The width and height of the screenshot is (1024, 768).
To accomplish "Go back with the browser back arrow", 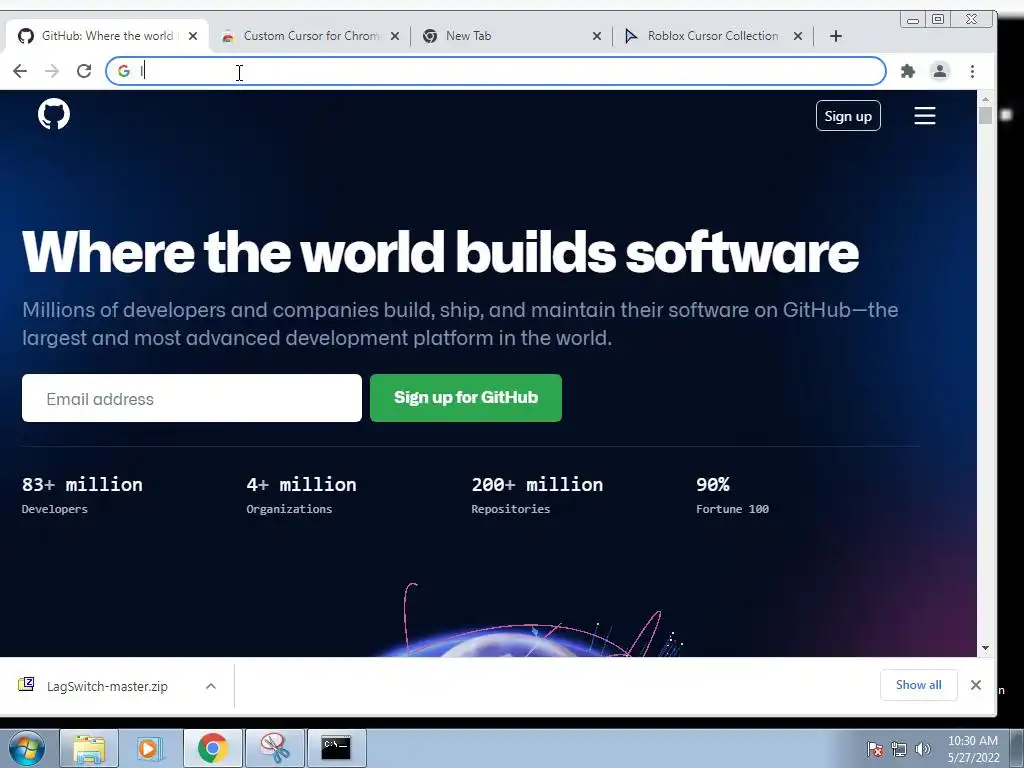I will click(20, 71).
